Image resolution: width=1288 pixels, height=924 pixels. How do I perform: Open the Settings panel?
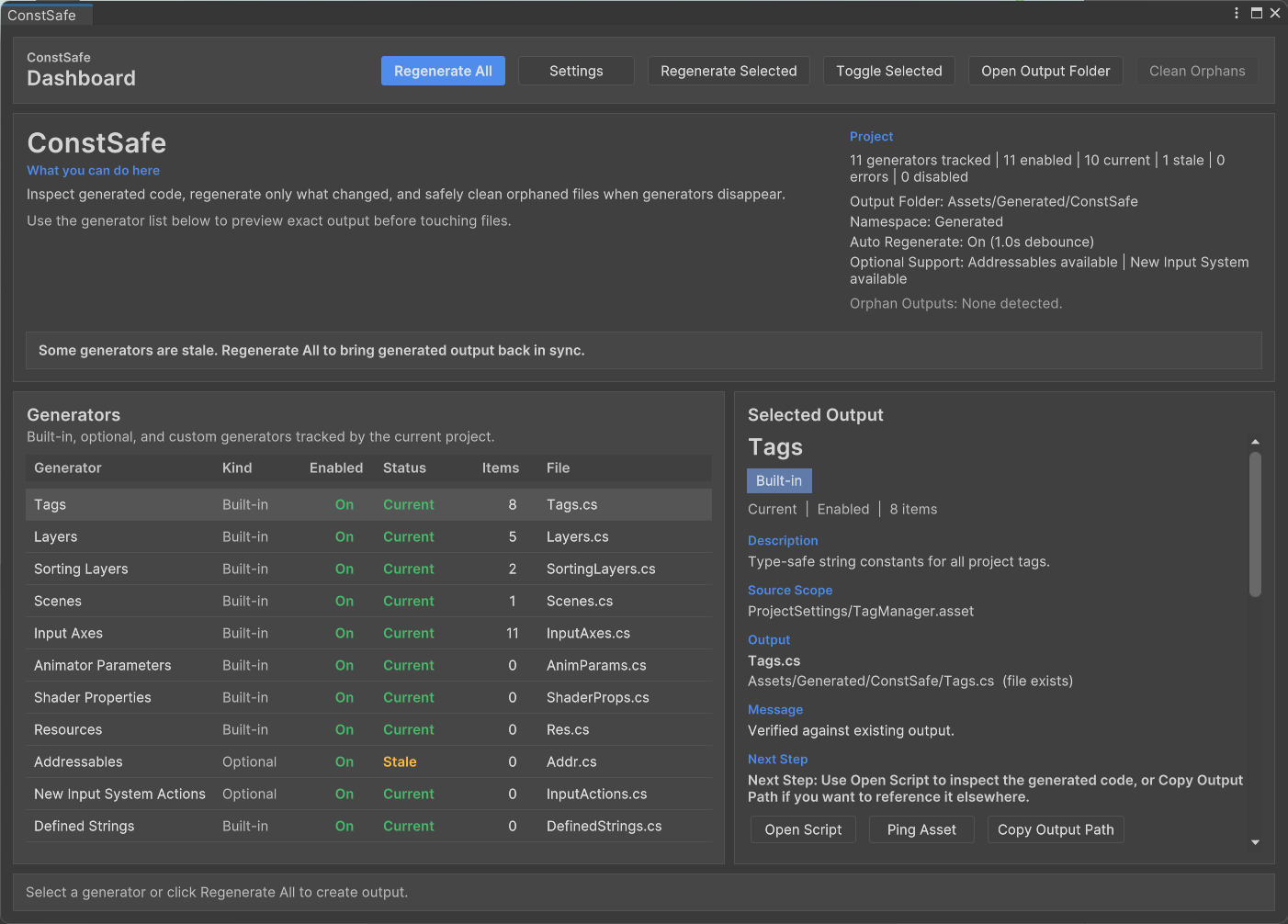click(x=576, y=71)
